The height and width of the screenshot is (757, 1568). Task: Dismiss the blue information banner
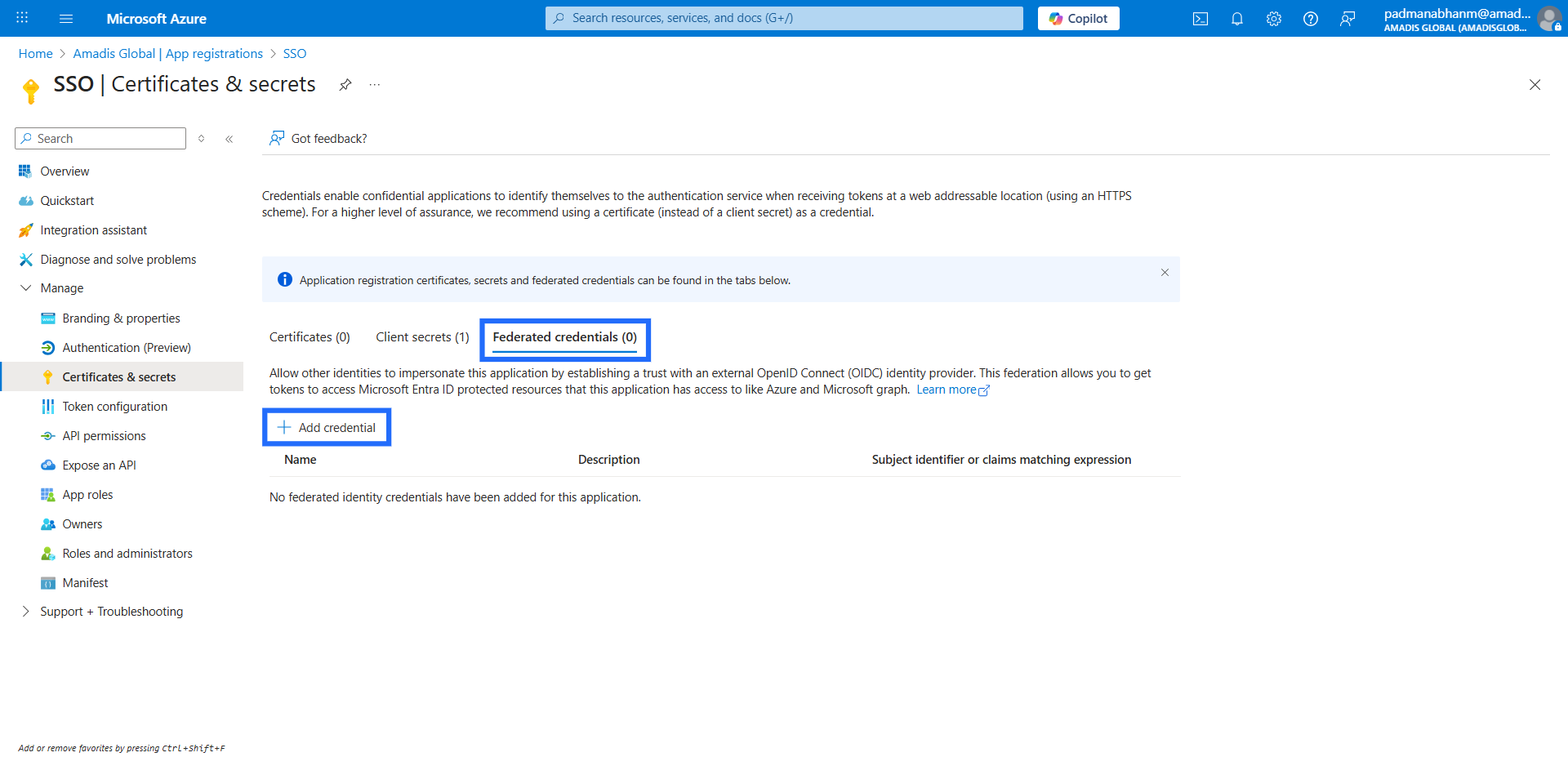[1165, 273]
